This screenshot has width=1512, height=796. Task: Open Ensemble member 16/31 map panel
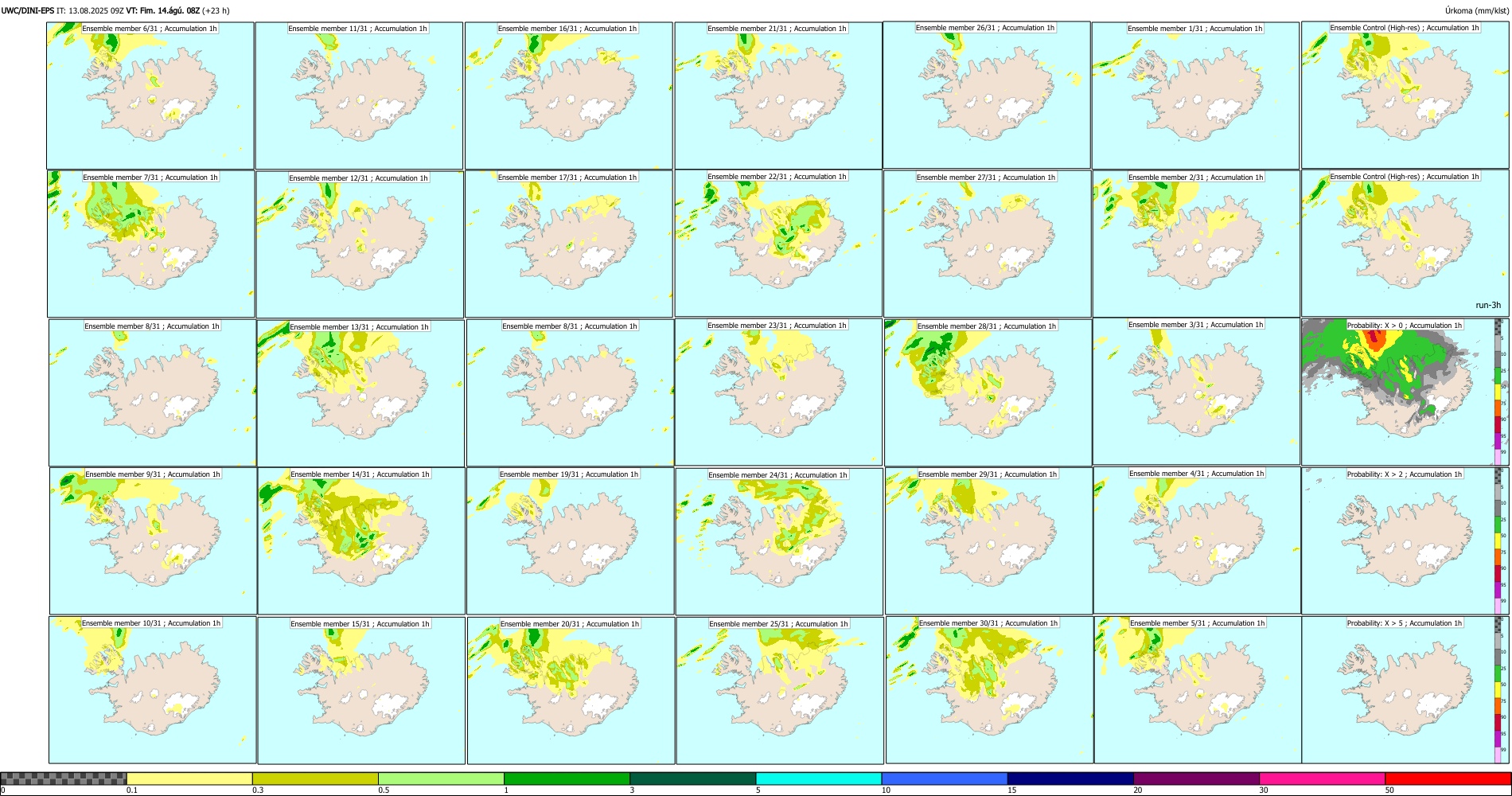pos(569,96)
